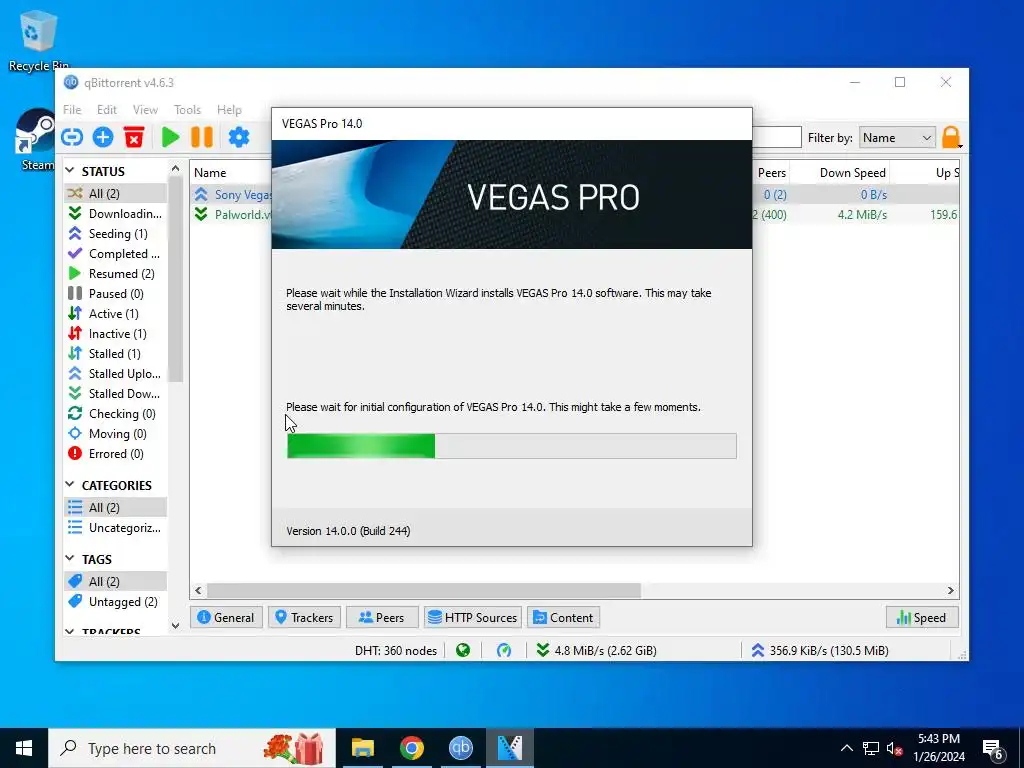Filter by Seeding (1) status
Screen dimensions: 1024x768
tap(116, 234)
